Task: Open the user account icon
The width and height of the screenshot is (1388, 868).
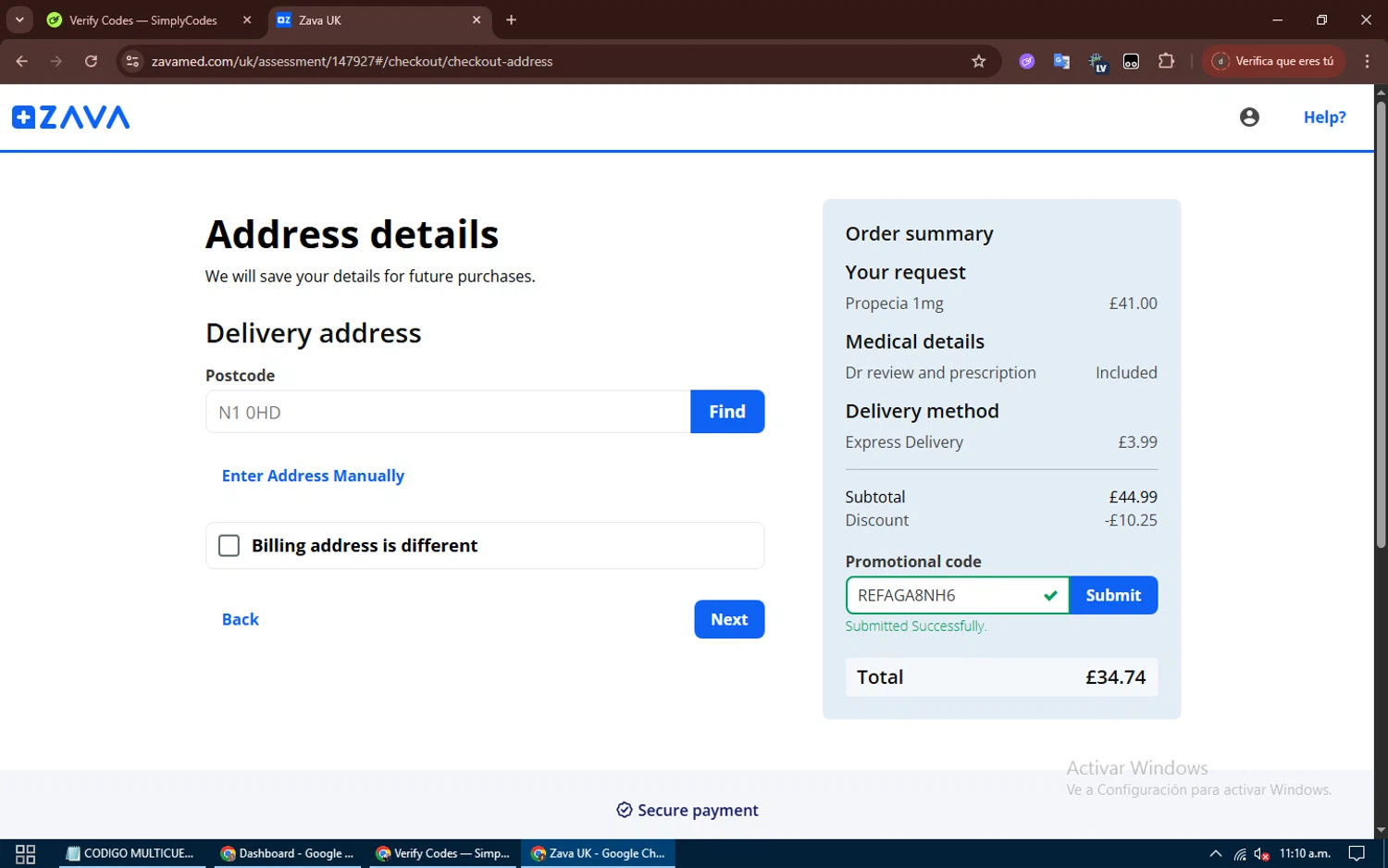Action: 1249,117
